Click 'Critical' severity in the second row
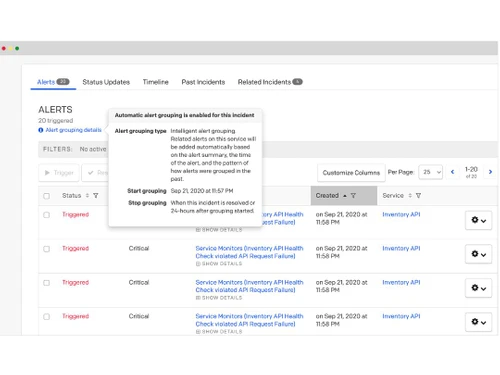 139,248
